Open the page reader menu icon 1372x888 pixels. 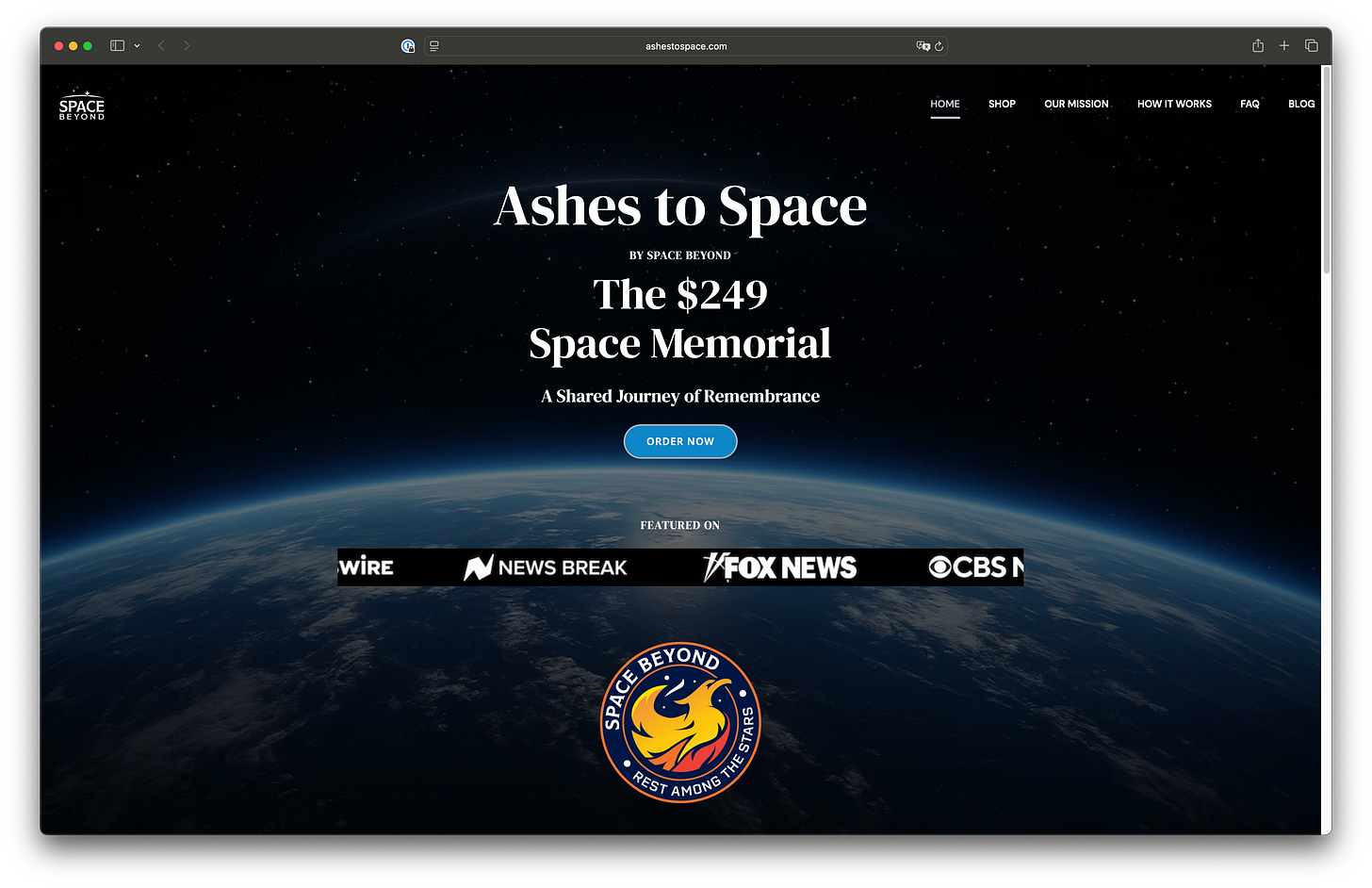point(434,45)
